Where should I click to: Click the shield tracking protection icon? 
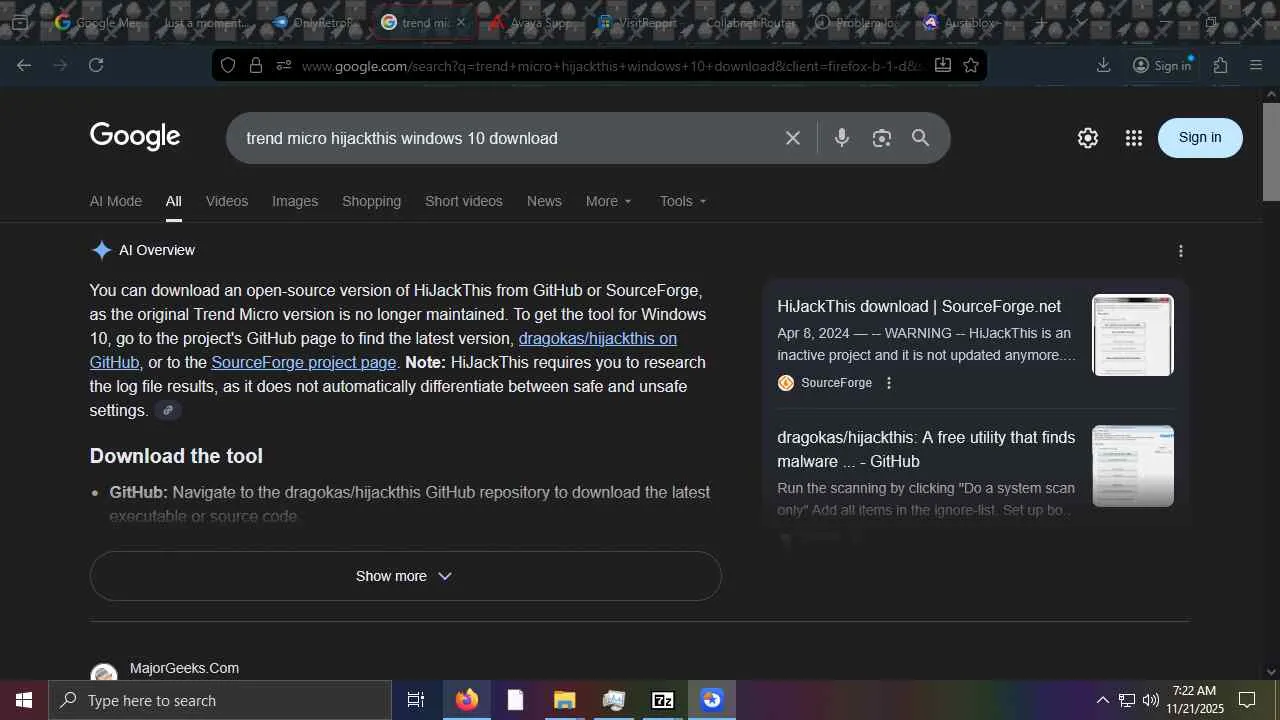click(x=228, y=65)
